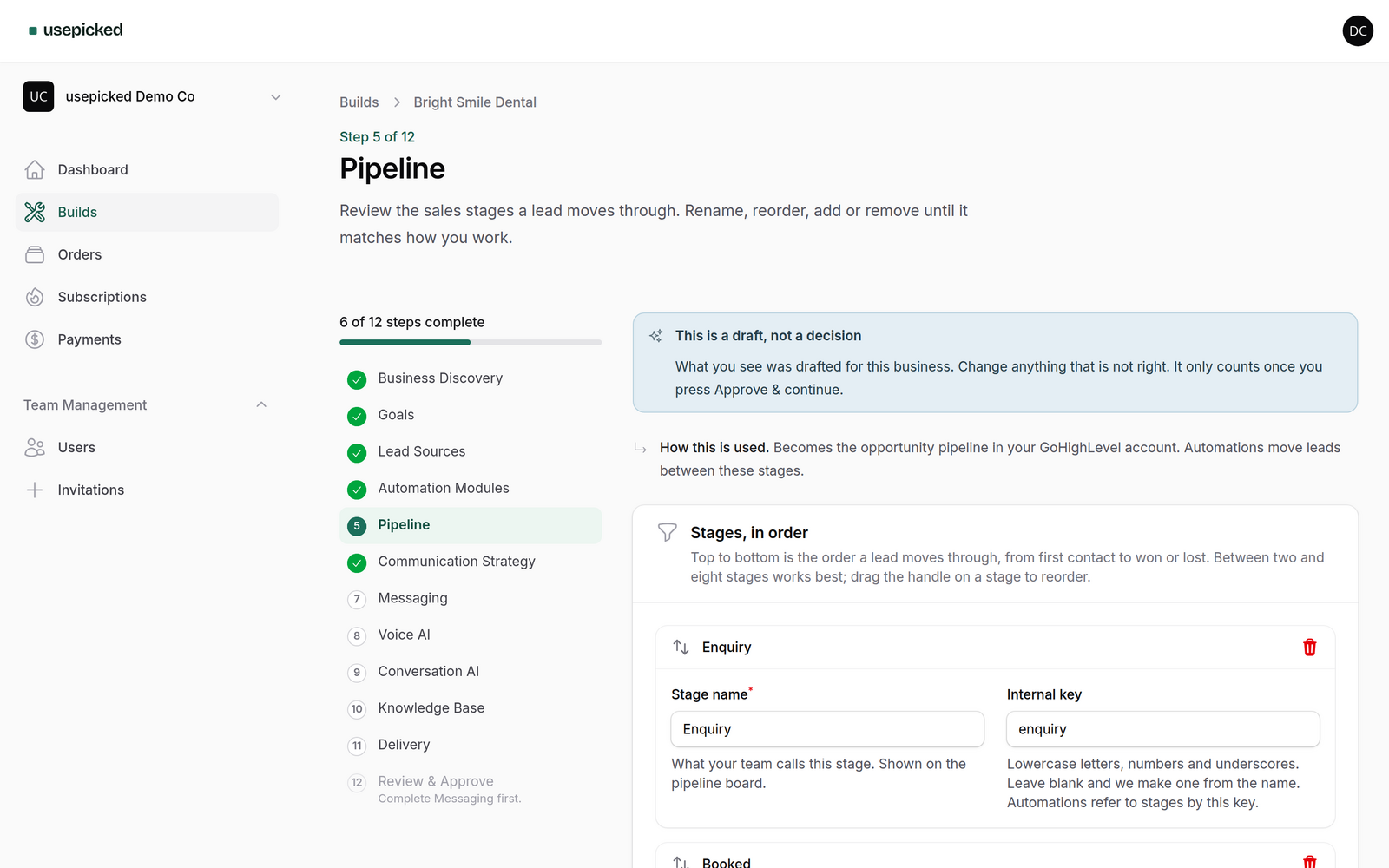Click the reorder handle on the Booked stage
Image resolution: width=1389 pixels, height=868 pixels.
[681, 862]
